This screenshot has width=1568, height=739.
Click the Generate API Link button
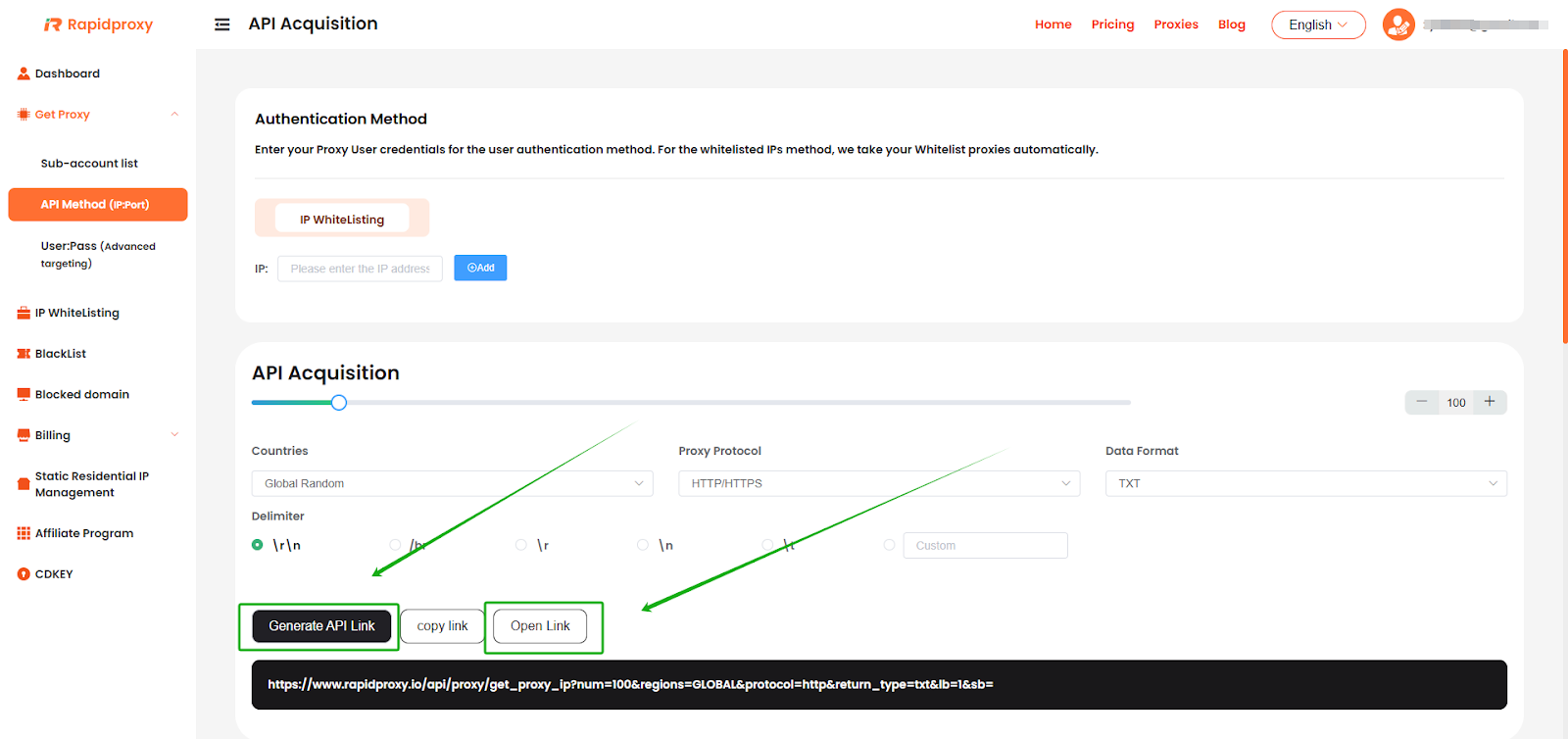(321, 626)
